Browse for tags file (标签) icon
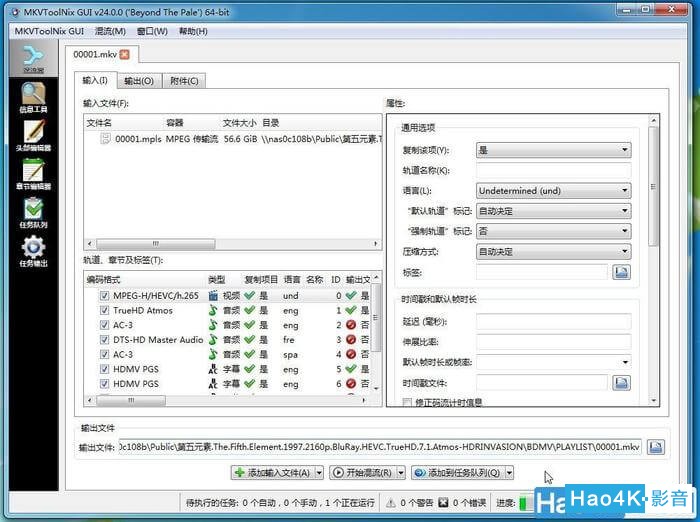Viewport: 700px width, 522px height. 621,272
